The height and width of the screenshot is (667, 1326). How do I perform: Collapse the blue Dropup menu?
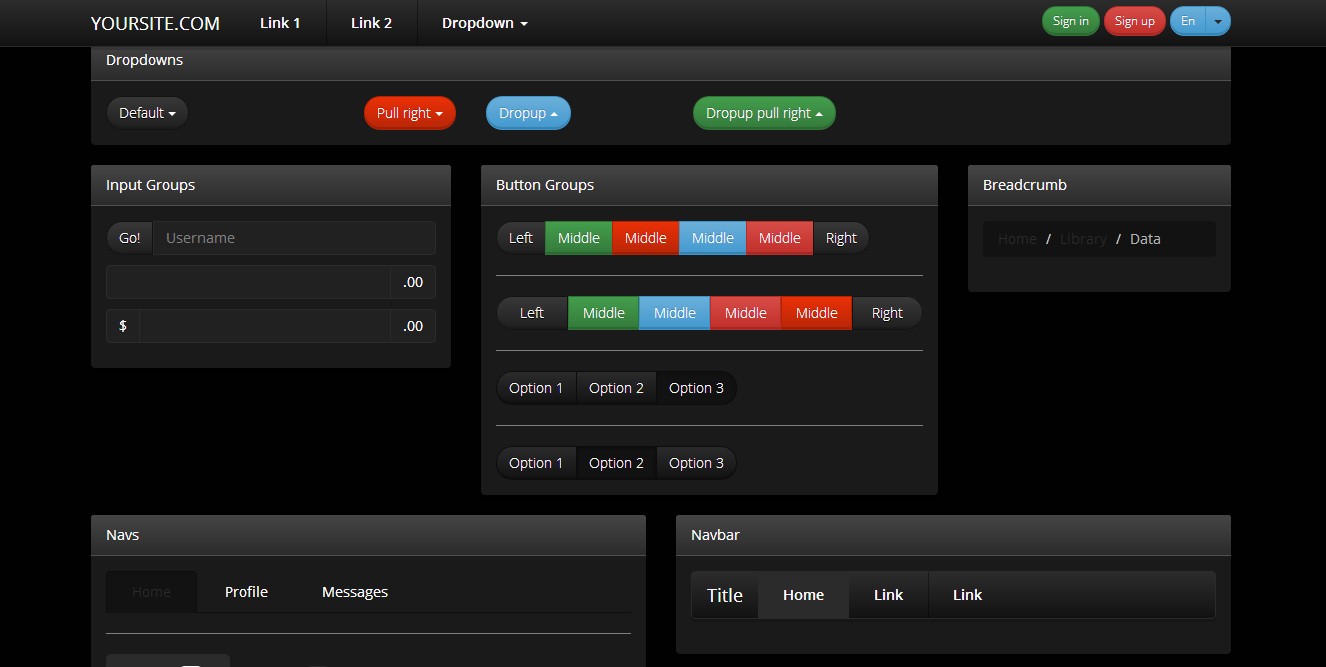pyautogui.click(x=528, y=112)
